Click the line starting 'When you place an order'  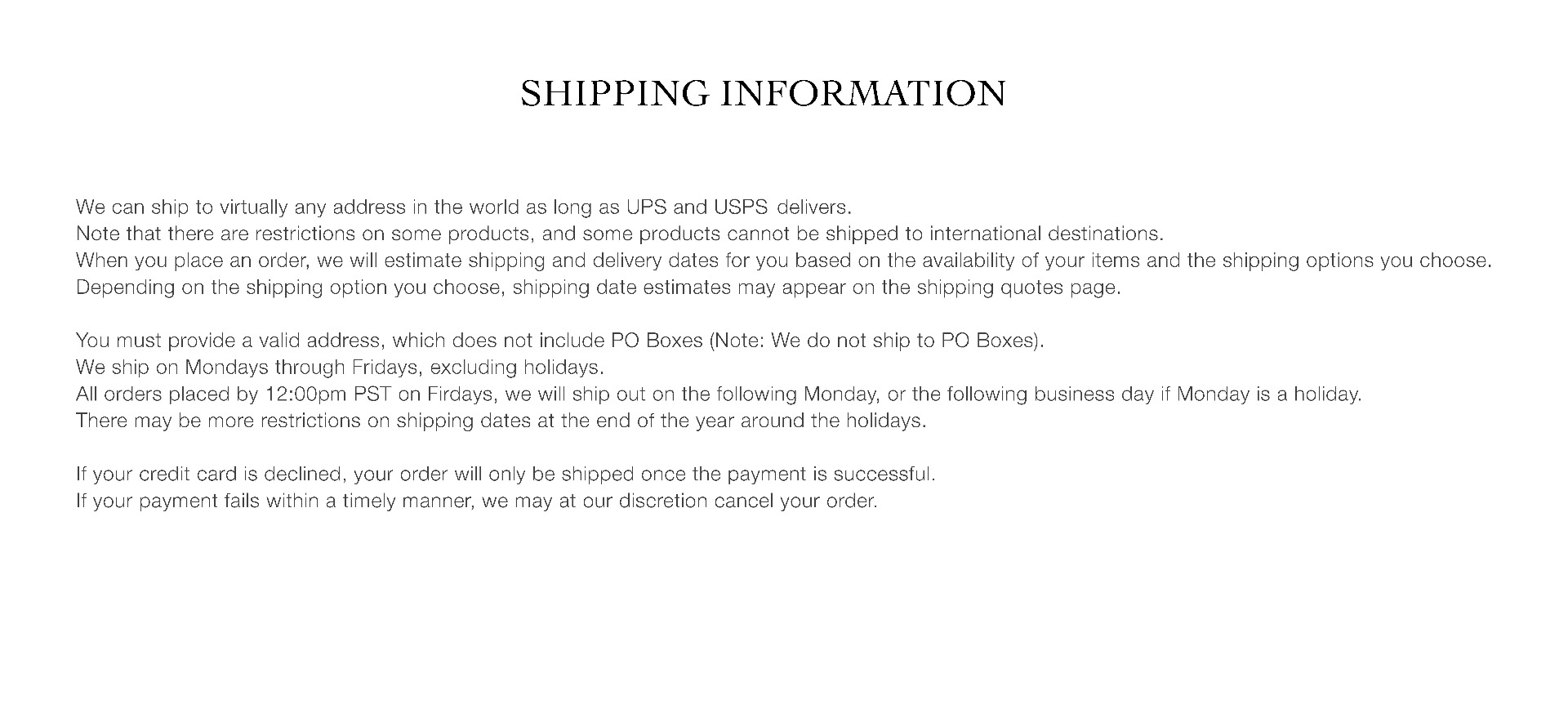point(784,261)
